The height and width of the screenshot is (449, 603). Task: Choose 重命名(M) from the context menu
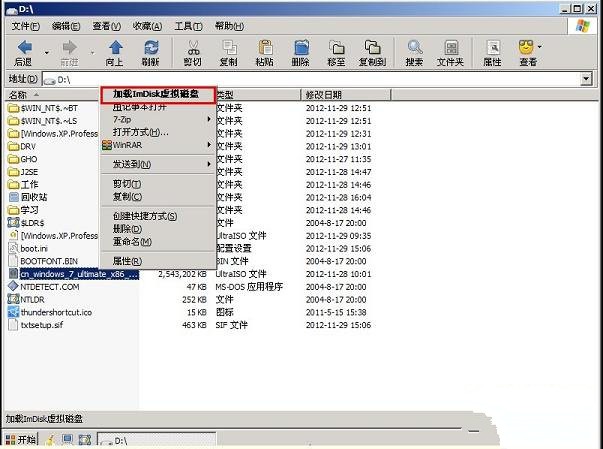[132, 242]
